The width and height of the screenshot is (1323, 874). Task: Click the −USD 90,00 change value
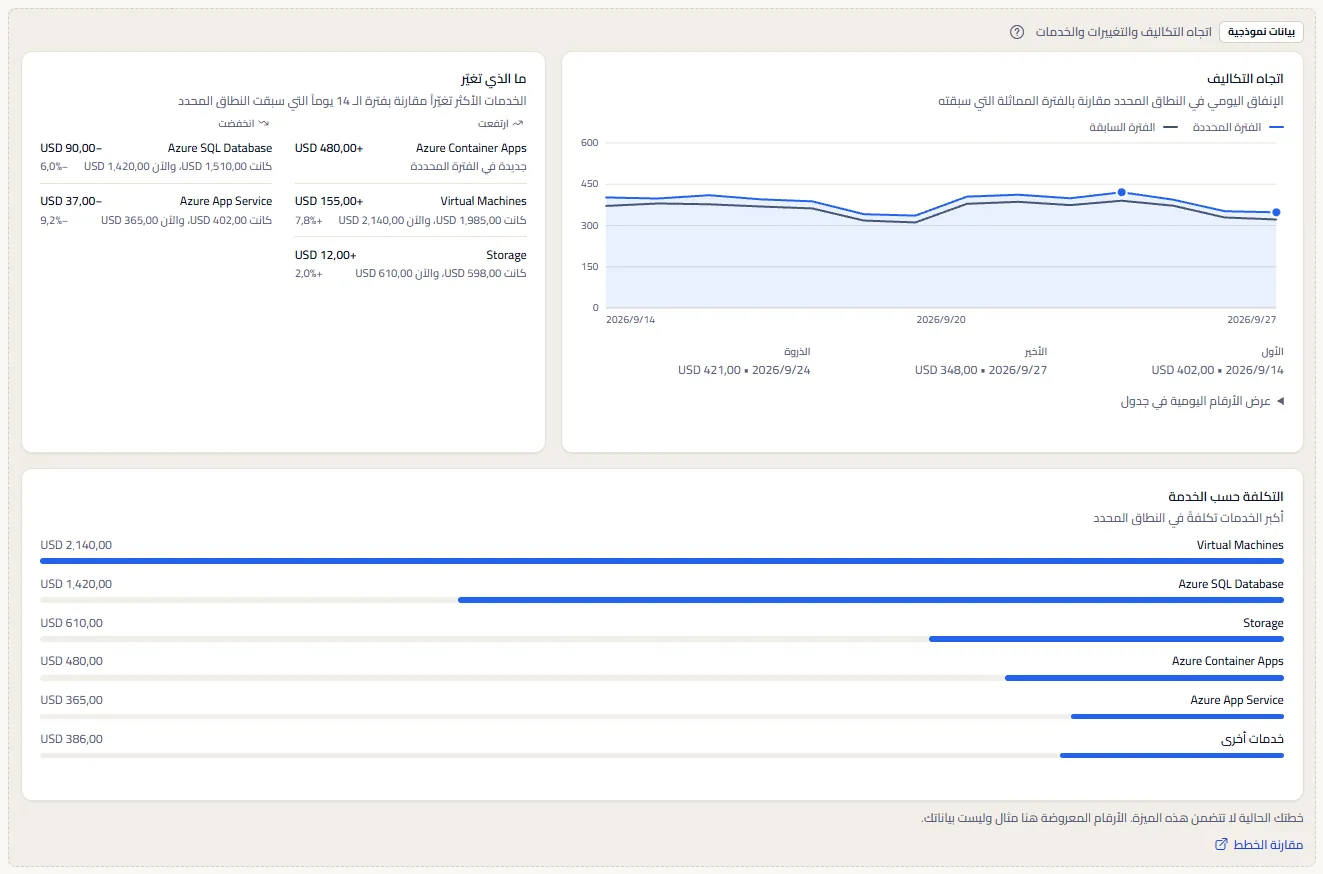click(x=71, y=148)
